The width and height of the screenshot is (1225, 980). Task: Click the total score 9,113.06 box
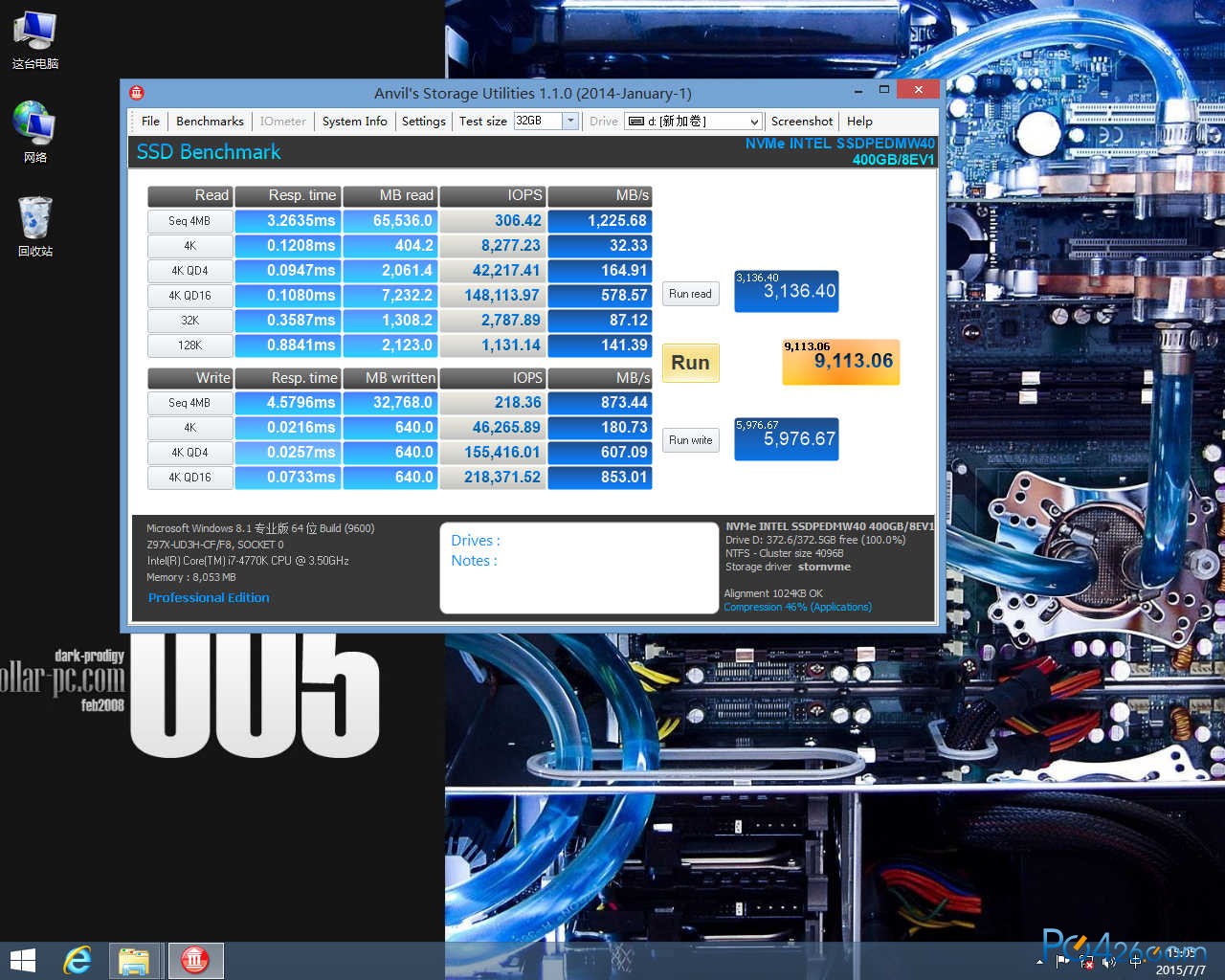[x=841, y=361]
